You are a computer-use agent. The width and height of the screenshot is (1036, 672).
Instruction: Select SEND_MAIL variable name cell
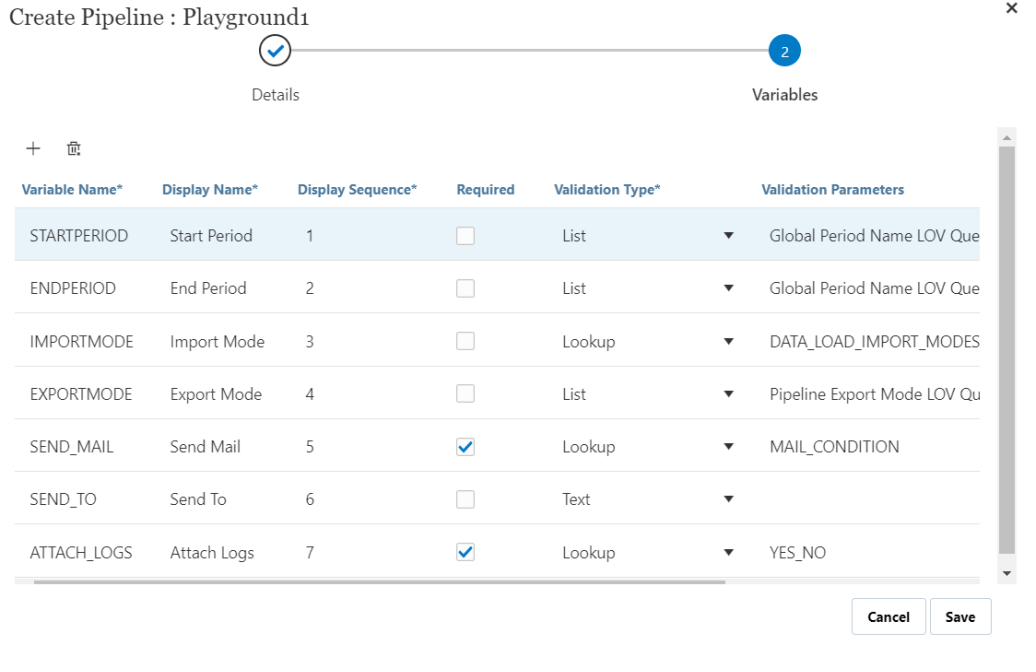pyautogui.click(x=71, y=447)
